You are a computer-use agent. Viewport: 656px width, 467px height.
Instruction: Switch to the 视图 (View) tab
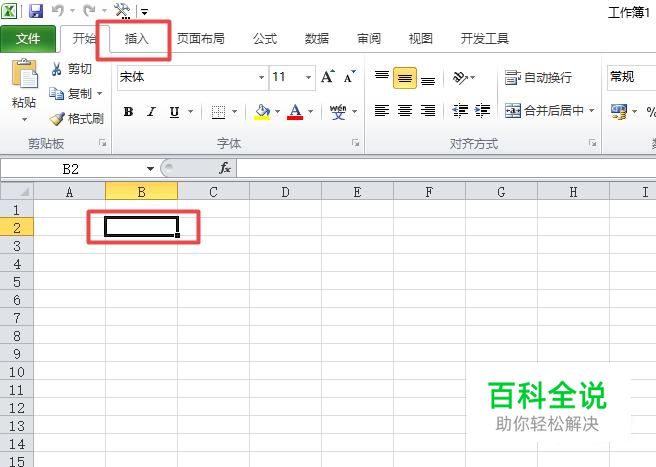pyautogui.click(x=420, y=39)
